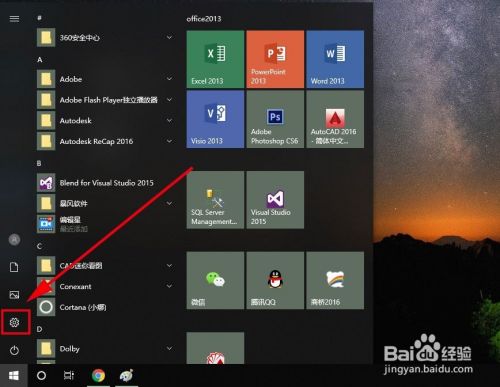Launch the Visio 2013 tile

click(215, 119)
